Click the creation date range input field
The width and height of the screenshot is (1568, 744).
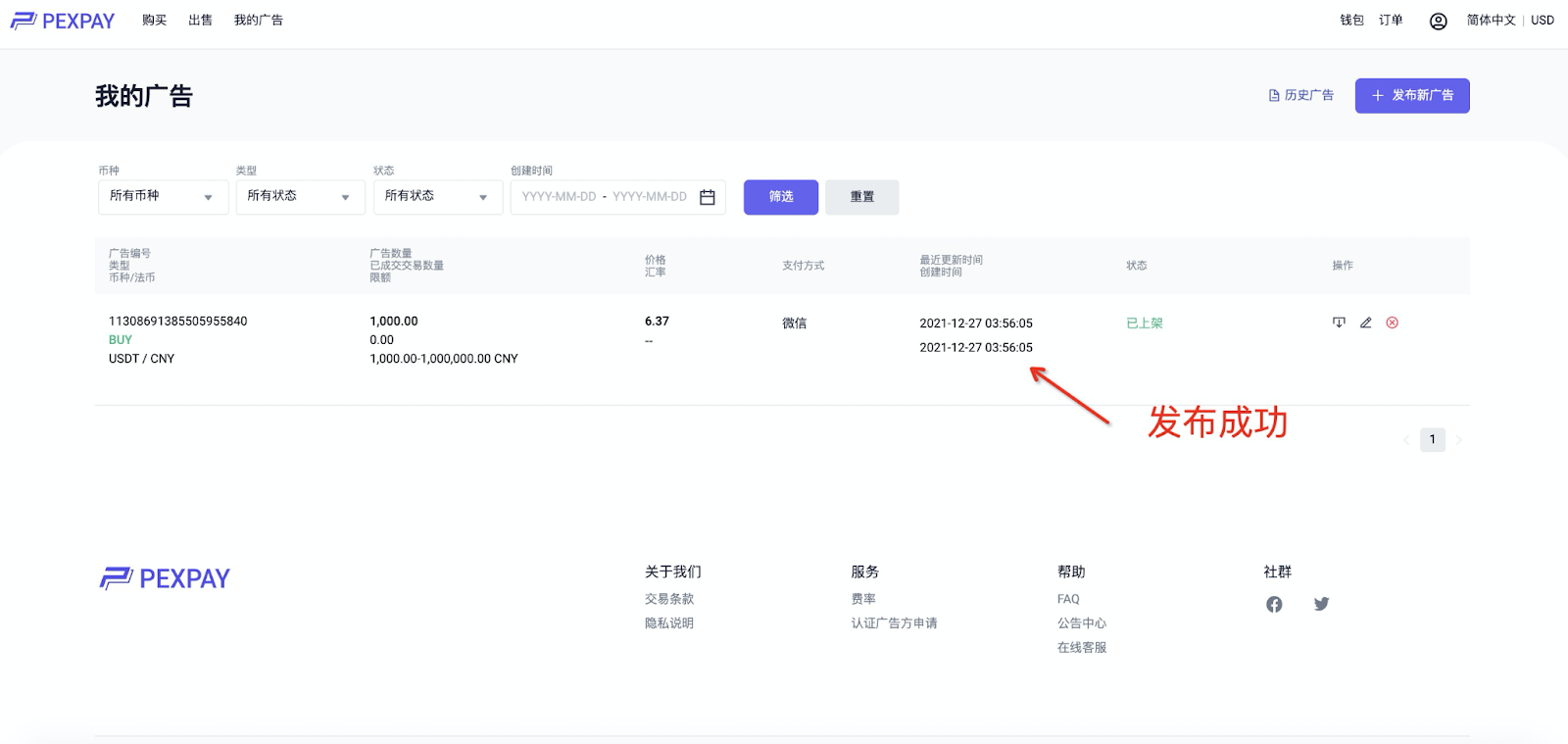(x=604, y=197)
